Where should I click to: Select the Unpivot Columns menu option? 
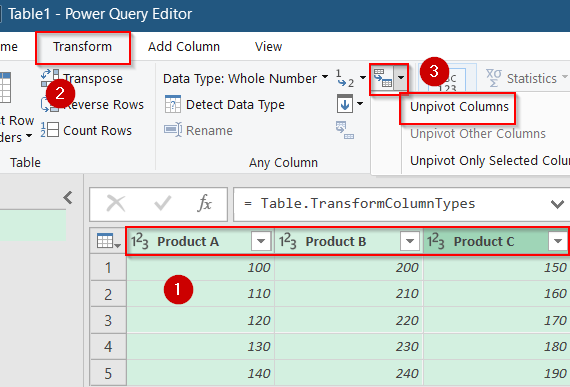(459, 107)
